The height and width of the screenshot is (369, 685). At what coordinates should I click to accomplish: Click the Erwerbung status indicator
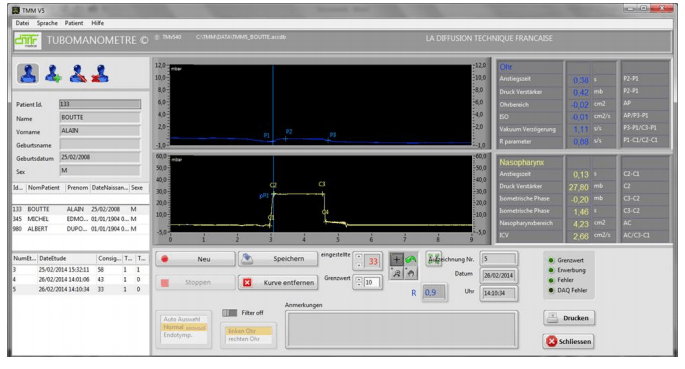[x=551, y=270]
